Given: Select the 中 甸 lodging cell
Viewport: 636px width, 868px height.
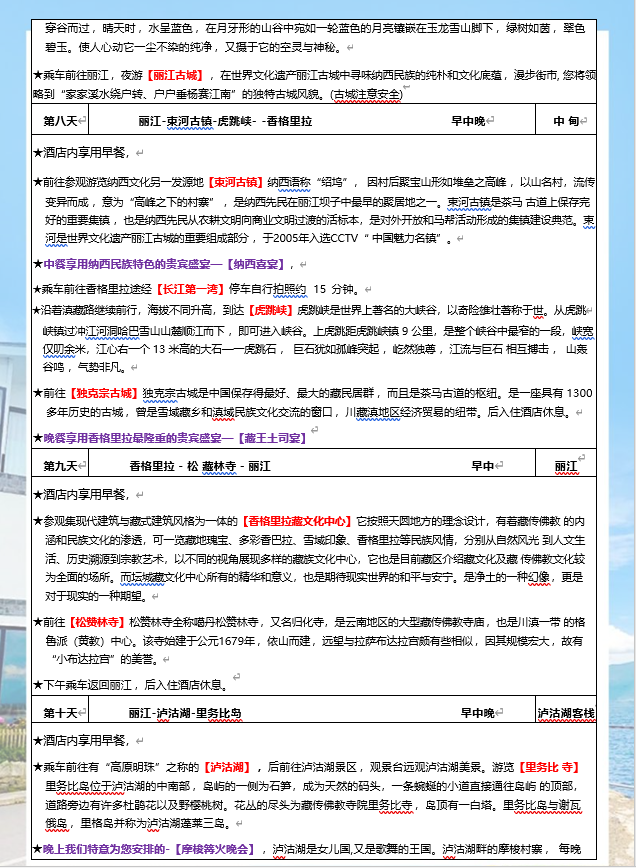Looking at the screenshot, I should click(x=566, y=120).
